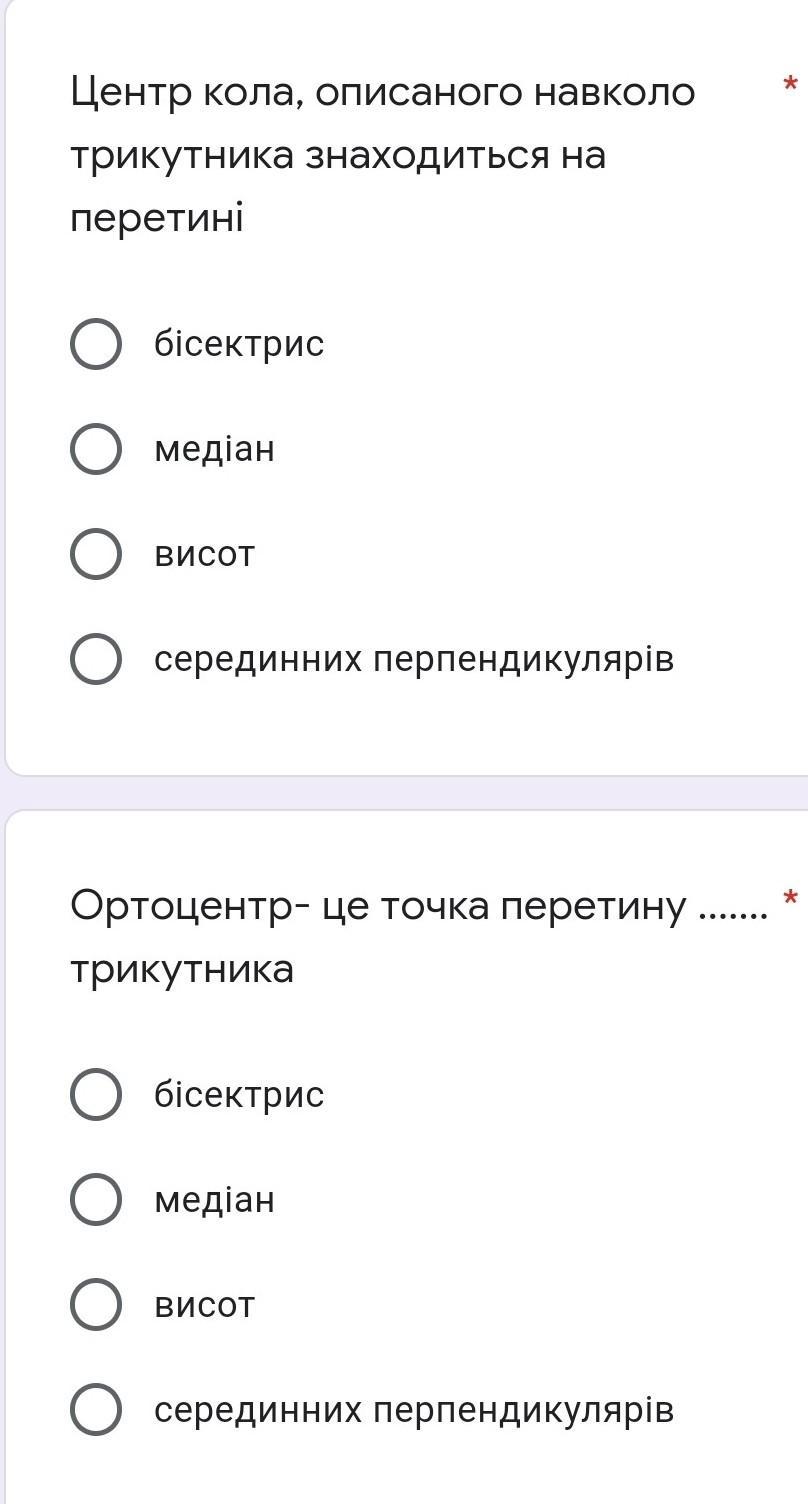Click the 'висот' label text in first question

(205, 555)
